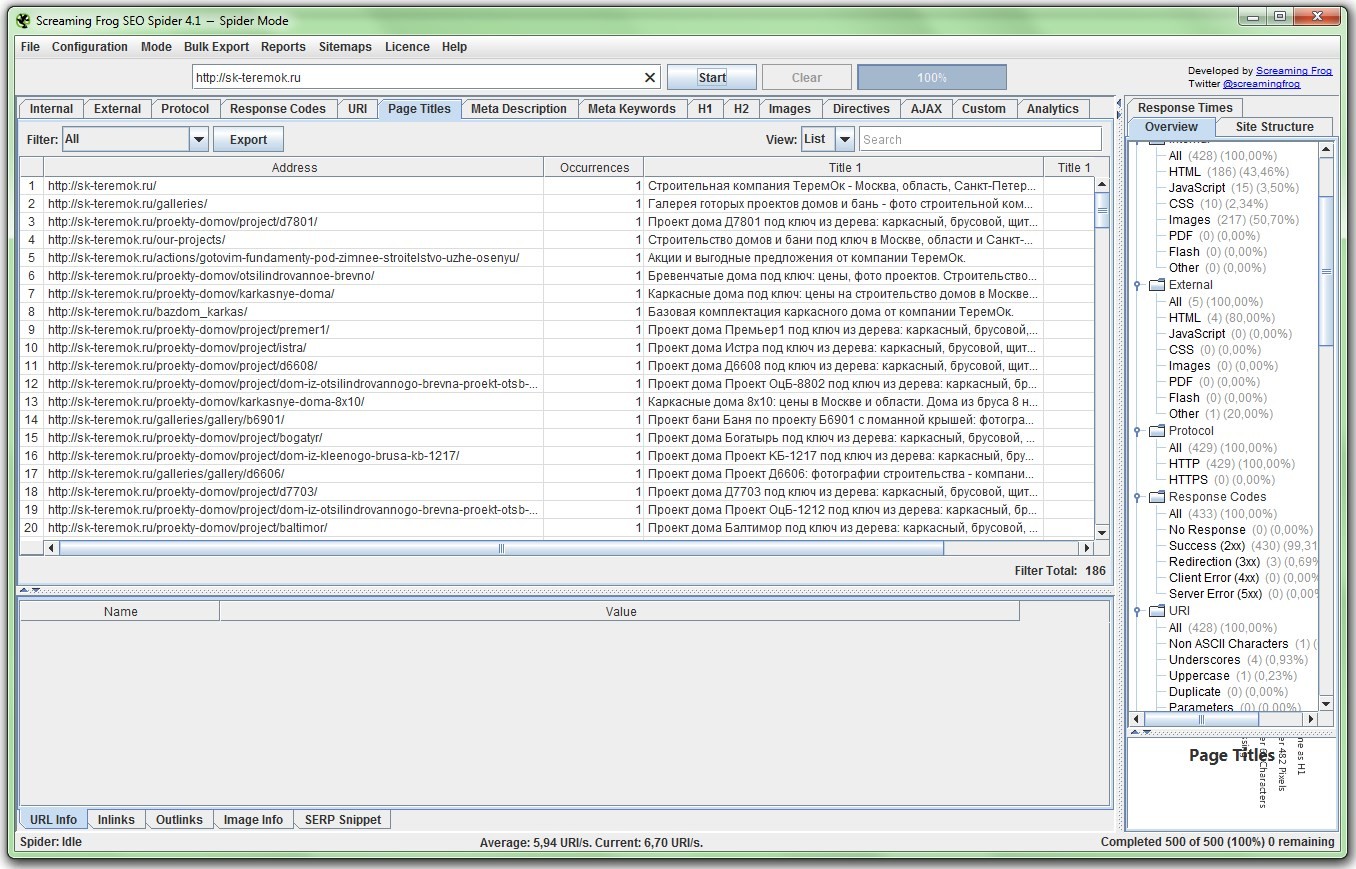Image resolution: width=1356 pixels, height=869 pixels.
Task: Click the split pane collapse arrows above Name column
Action: pos(31,591)
